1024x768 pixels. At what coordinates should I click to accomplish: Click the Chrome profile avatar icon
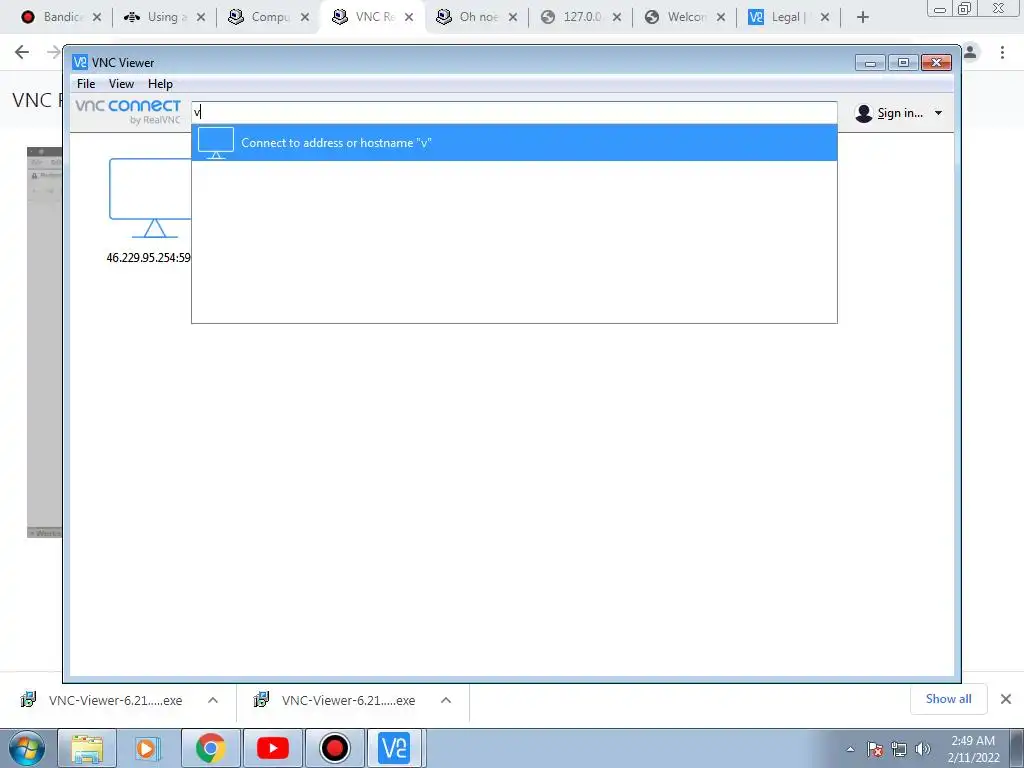click(970, 52)
